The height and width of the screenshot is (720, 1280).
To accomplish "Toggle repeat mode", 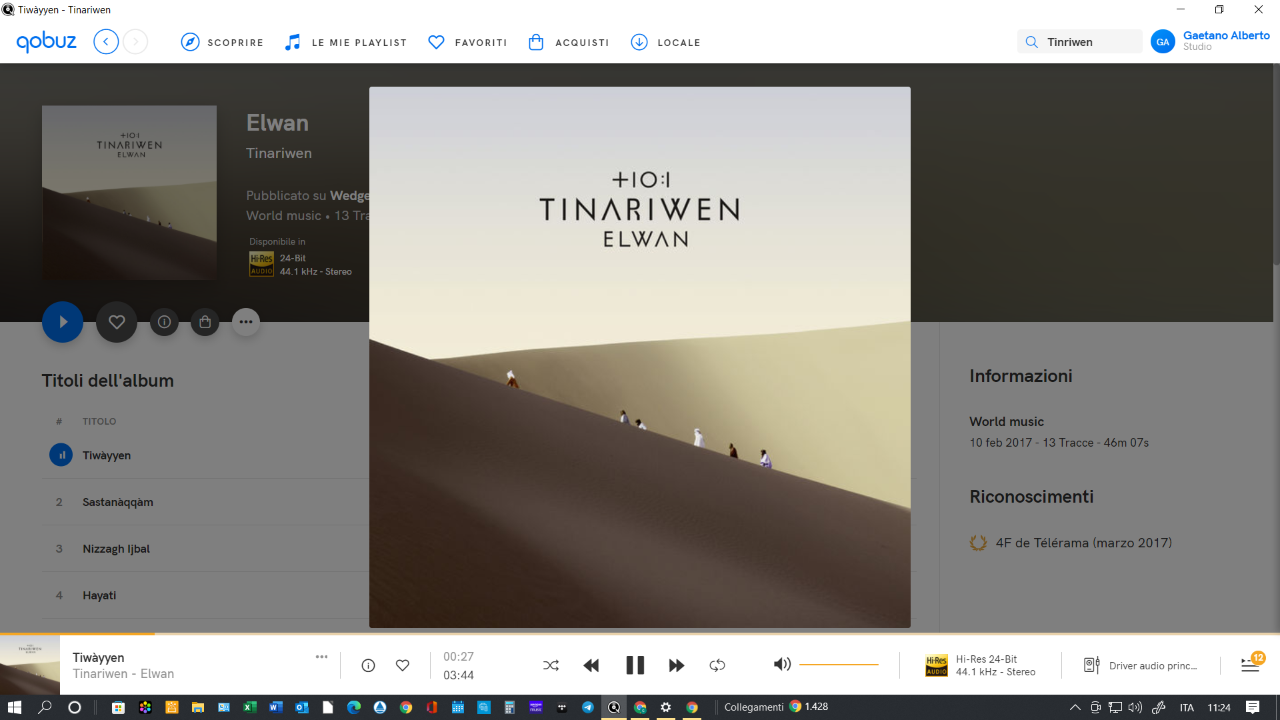I will (x=717, y=665).
